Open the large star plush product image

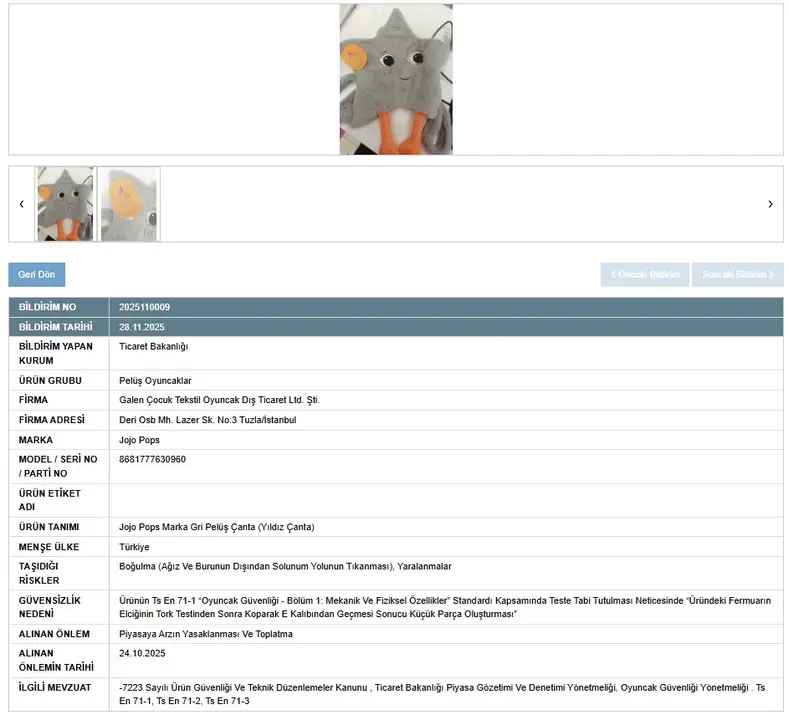coord(396,79)
